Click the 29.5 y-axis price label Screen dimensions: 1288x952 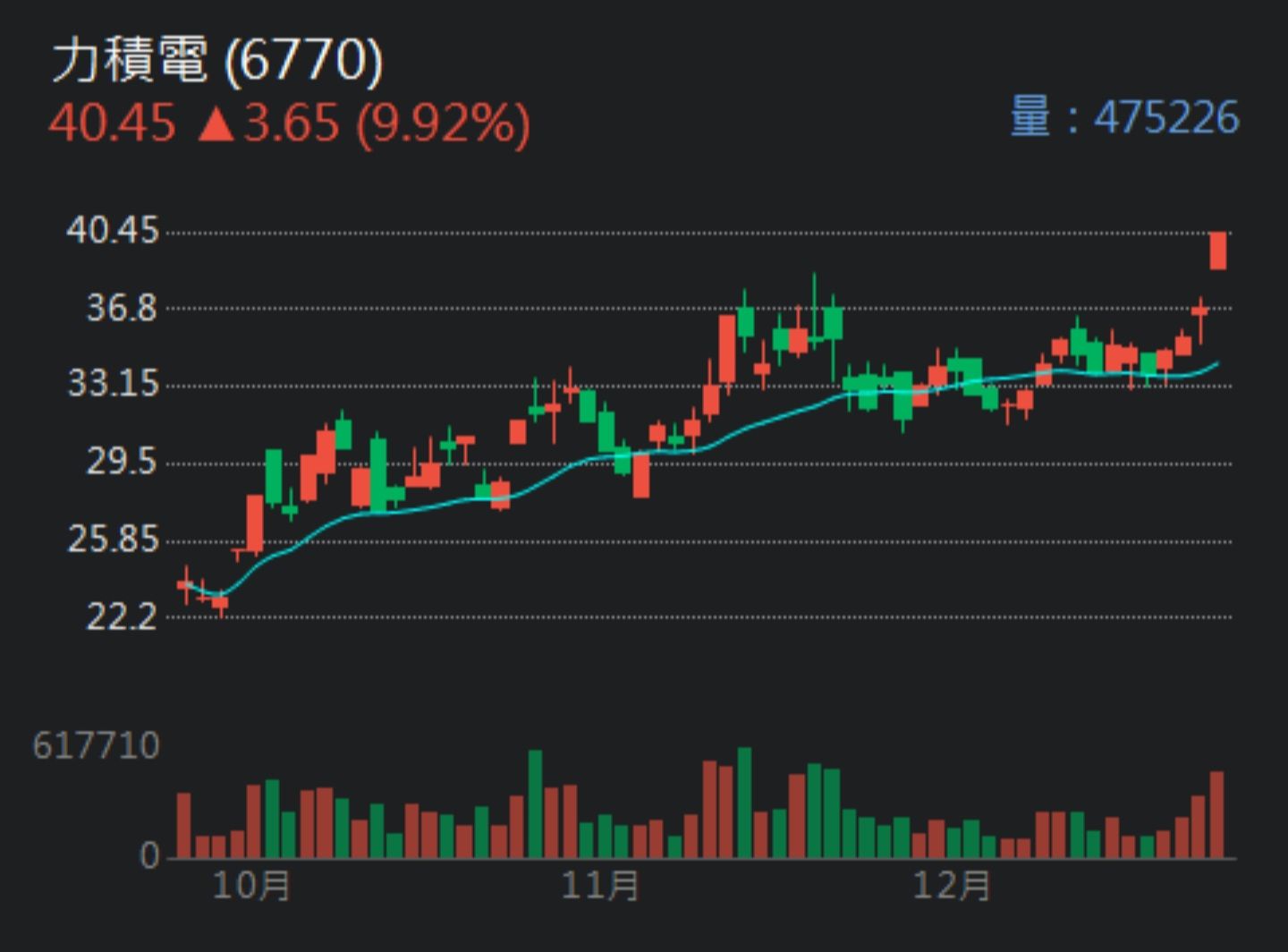click(x=122, y=463)
